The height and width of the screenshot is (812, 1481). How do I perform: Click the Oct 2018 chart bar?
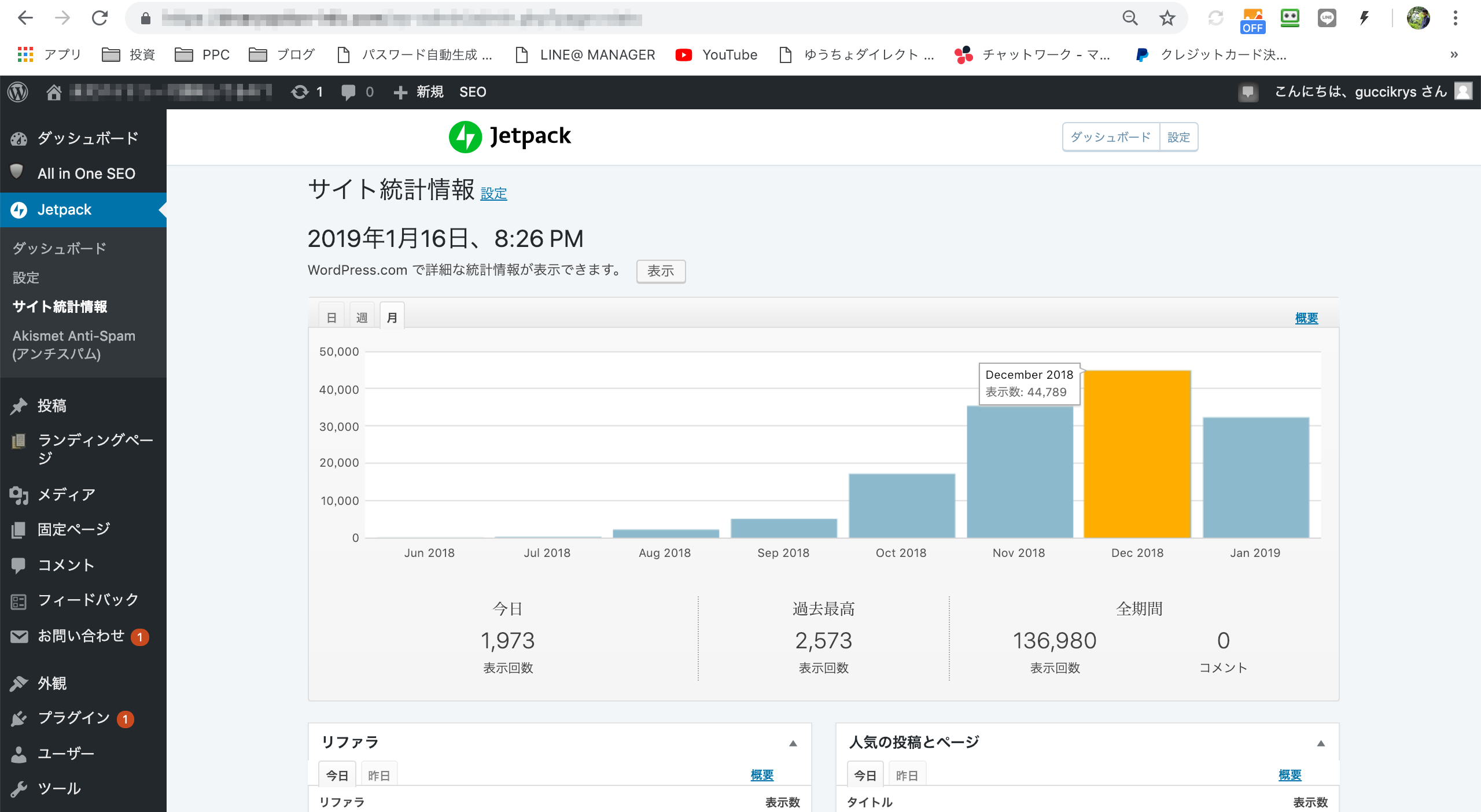(x=901, y=506)
